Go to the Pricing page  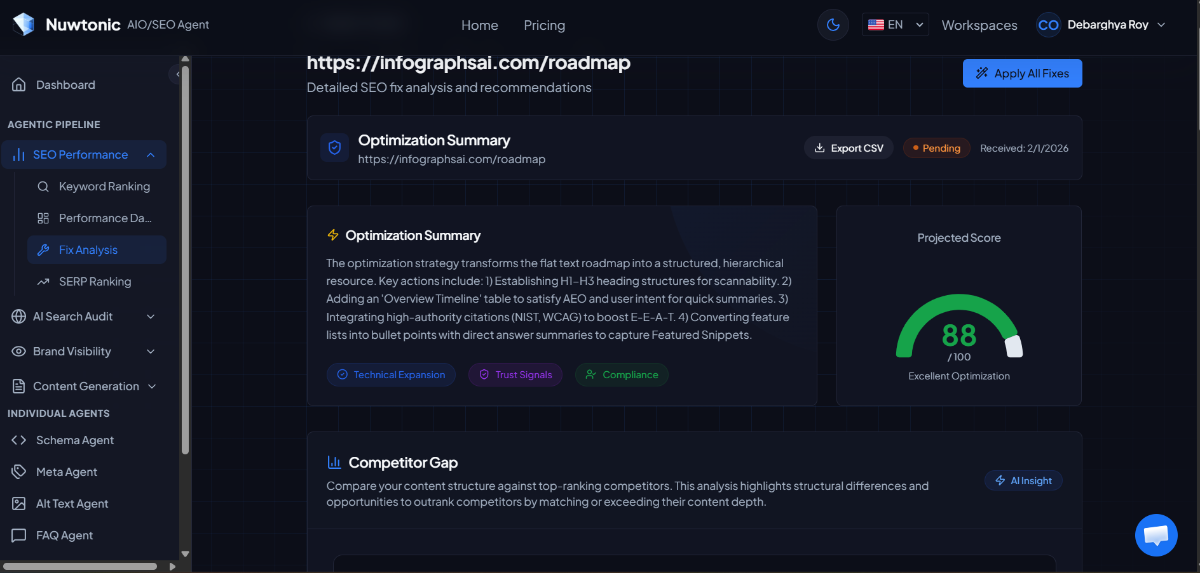tap(544, 25)
